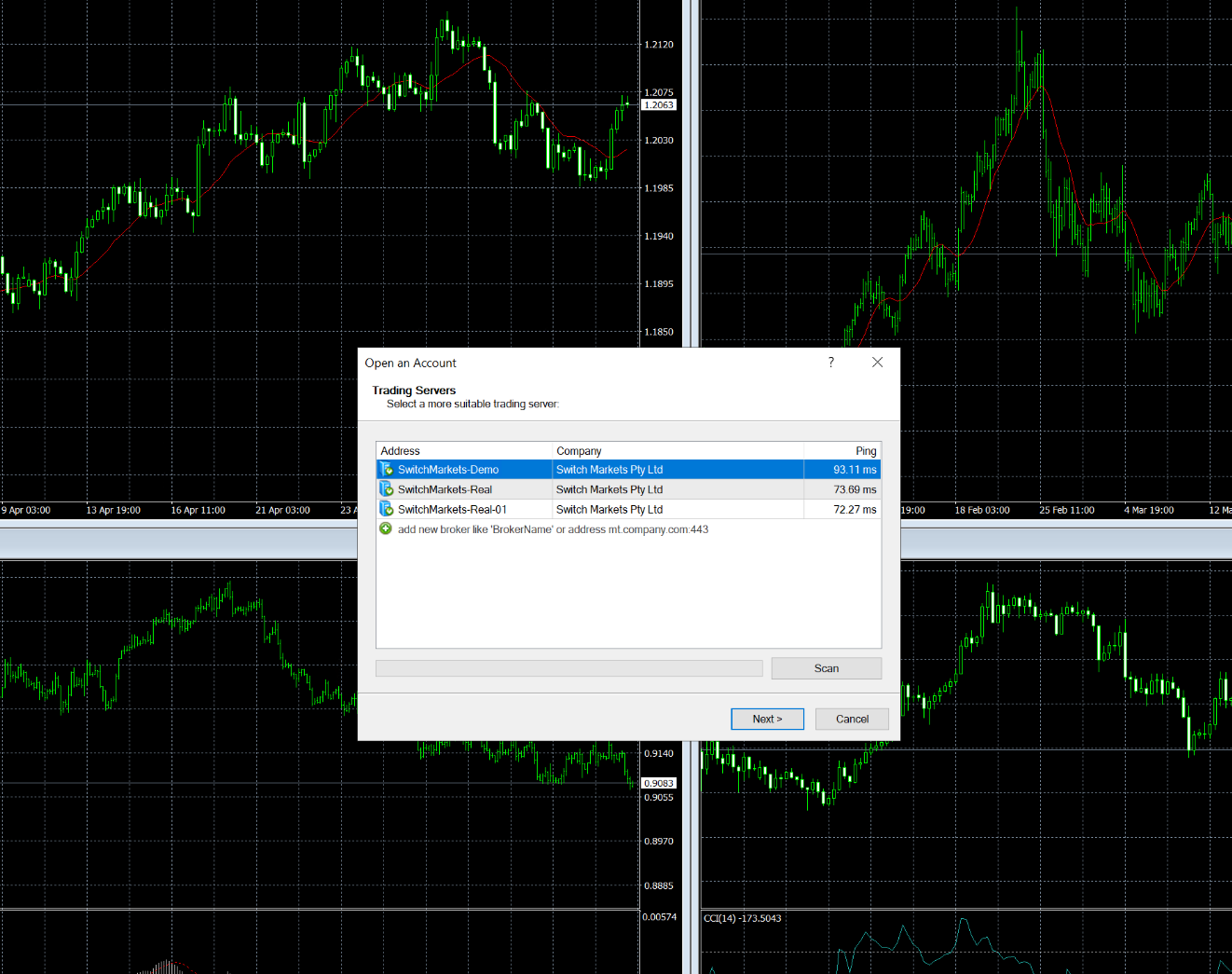Click the SwitchMarkets-Real server icon

click(x=386, y=489)
